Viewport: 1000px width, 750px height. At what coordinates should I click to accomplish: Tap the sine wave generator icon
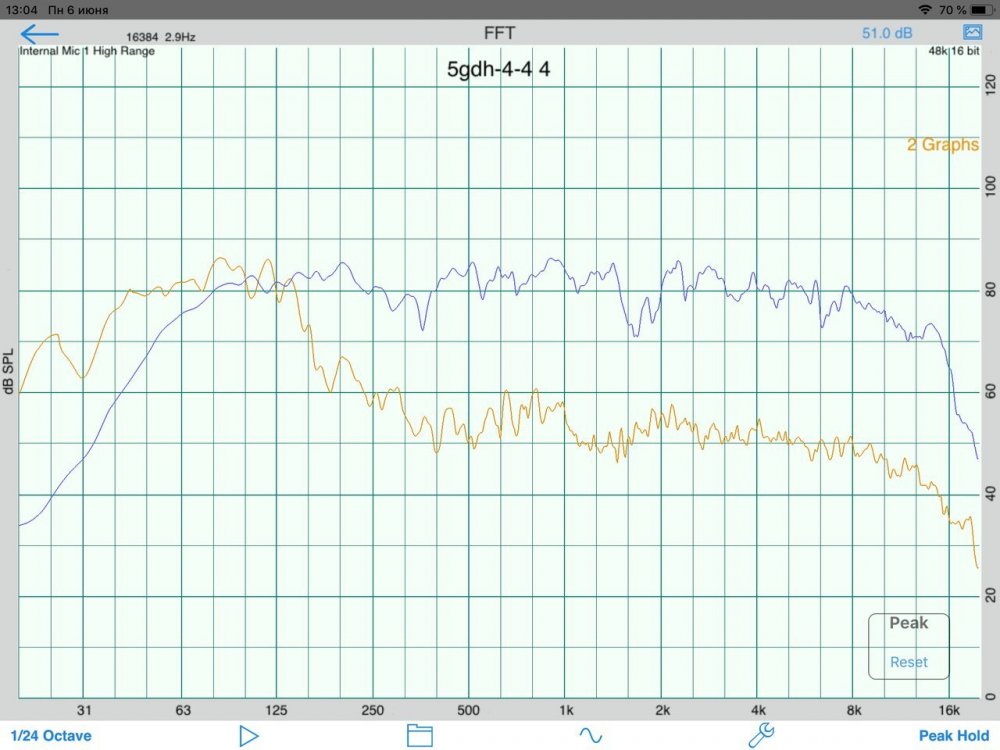coord(590,736)
